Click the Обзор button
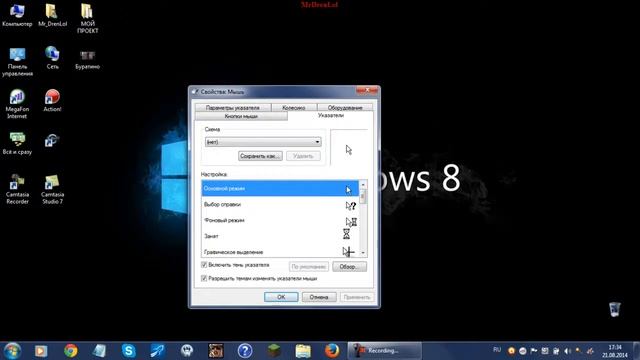 pos(349,267)
